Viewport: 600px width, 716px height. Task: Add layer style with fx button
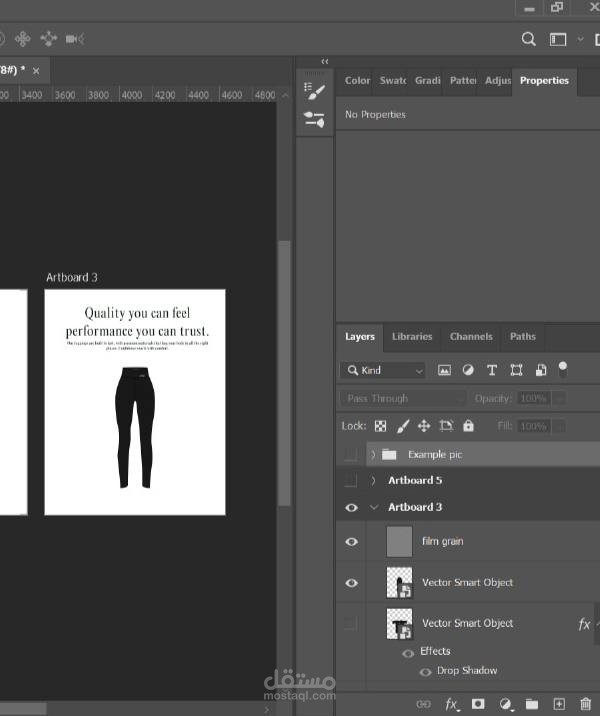click(451, 704)
